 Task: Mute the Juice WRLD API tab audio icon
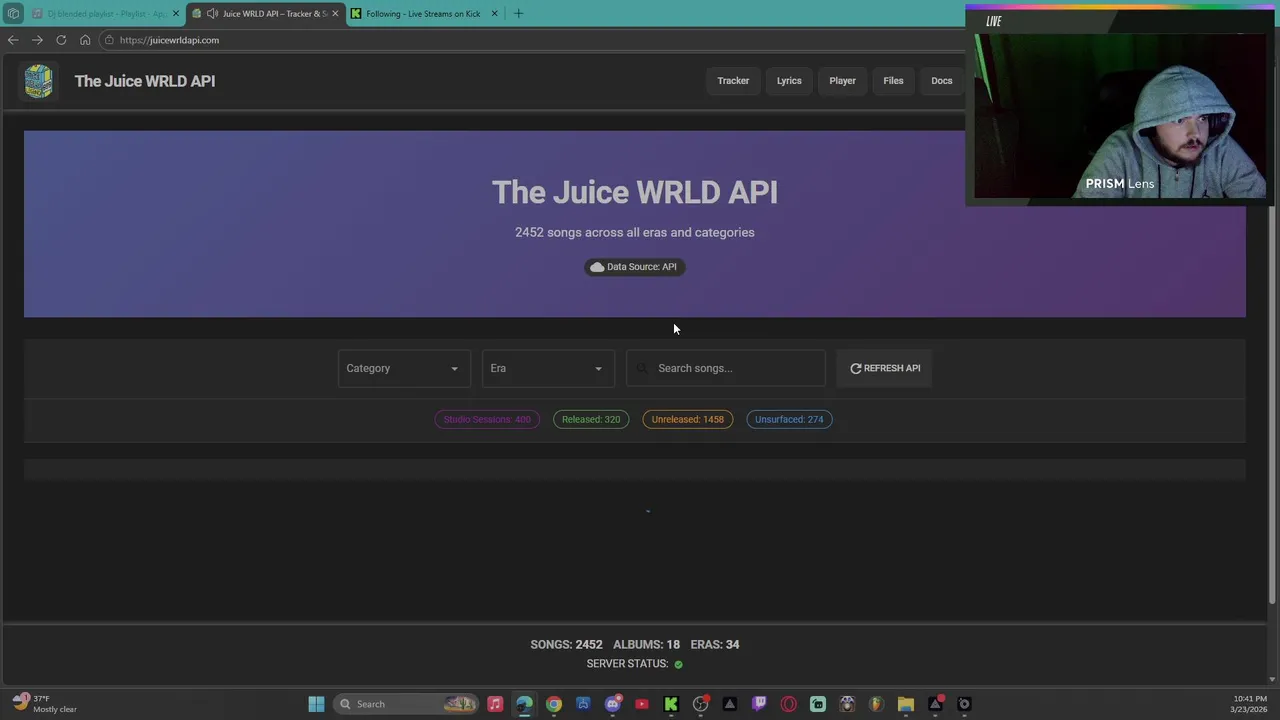click(x=212, y=14)
